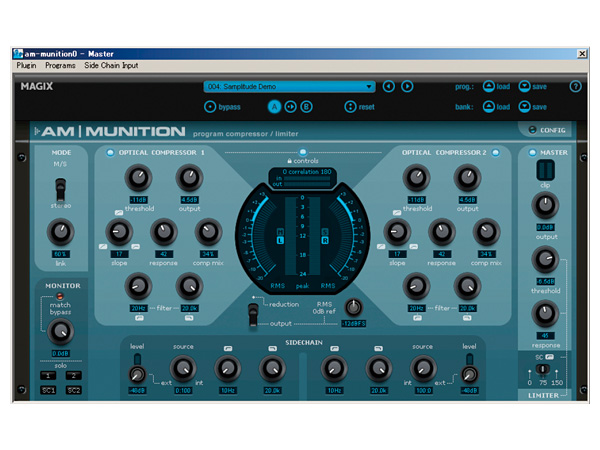Copy A to B with the arrows icon
The height and width of the screenshot is (450, 600).
(290, 107)
